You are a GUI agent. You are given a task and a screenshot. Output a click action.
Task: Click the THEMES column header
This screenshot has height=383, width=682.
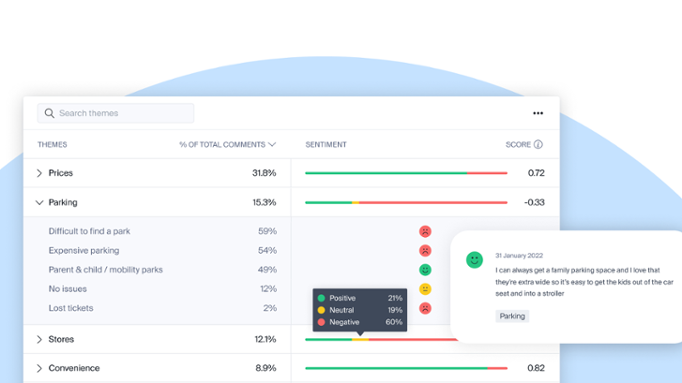pyautogui.click(x=52, y=144)
